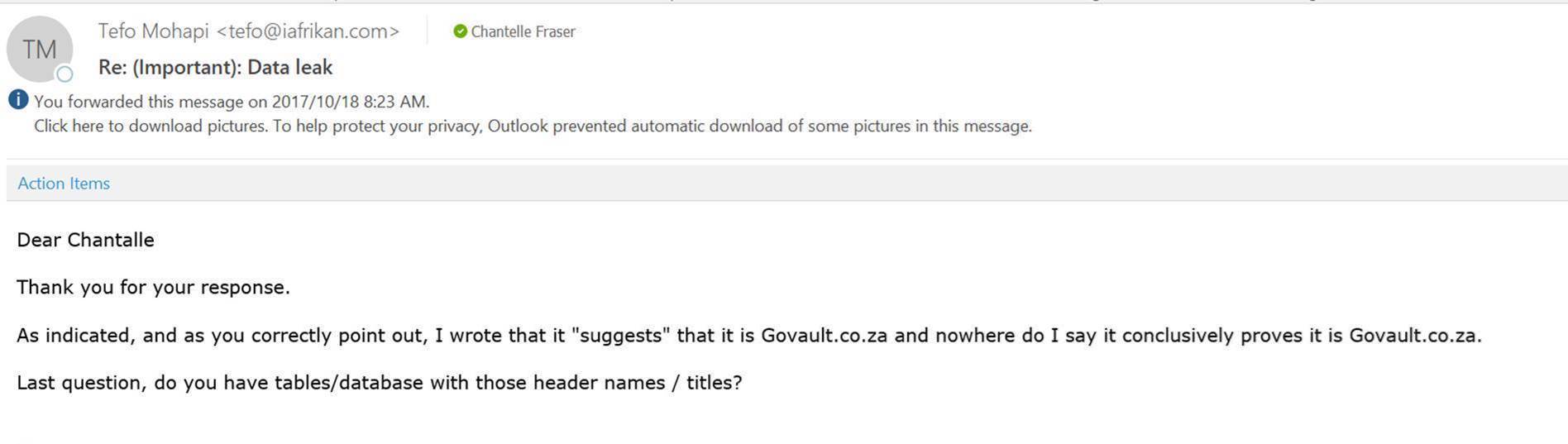Click the blue information icon
Viewport: 1568px width, 444px height.
(18, 100)
